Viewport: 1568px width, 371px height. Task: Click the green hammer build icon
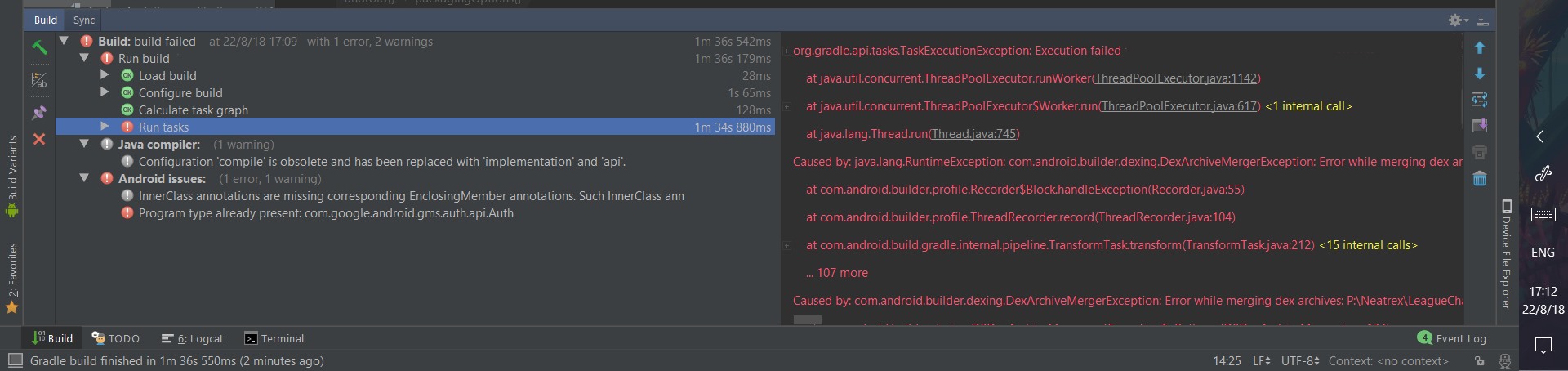pos(39,47)
